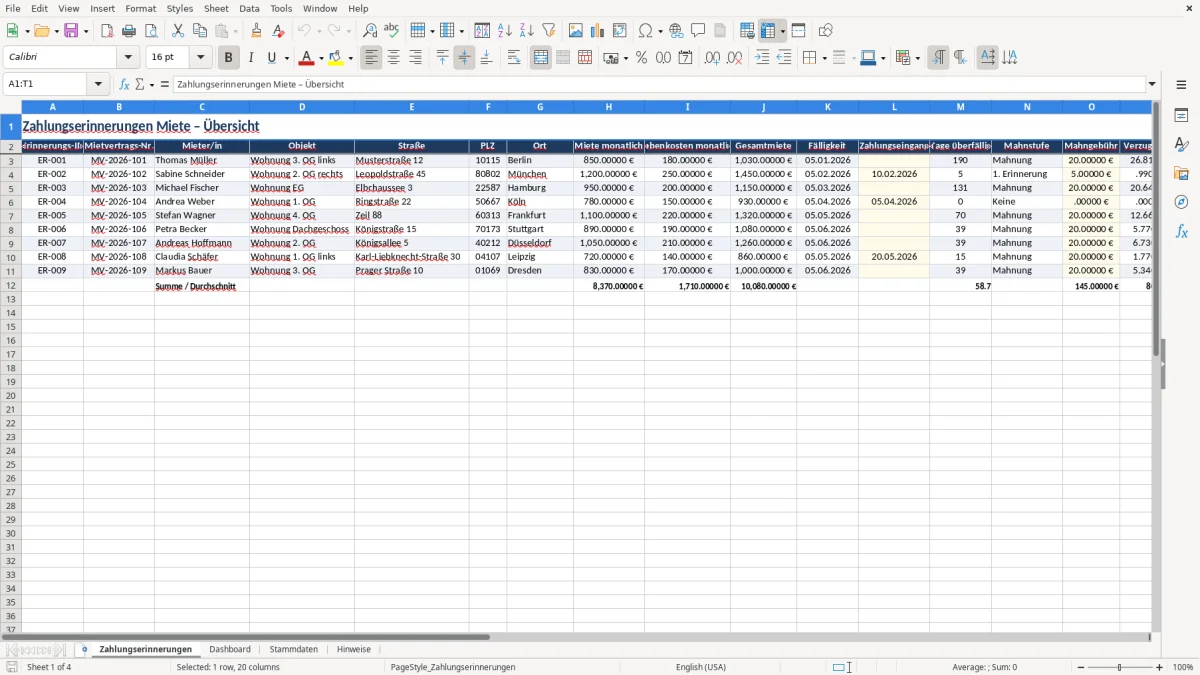
Task: Toggle Align Left
Action: (x=371, y=58)
